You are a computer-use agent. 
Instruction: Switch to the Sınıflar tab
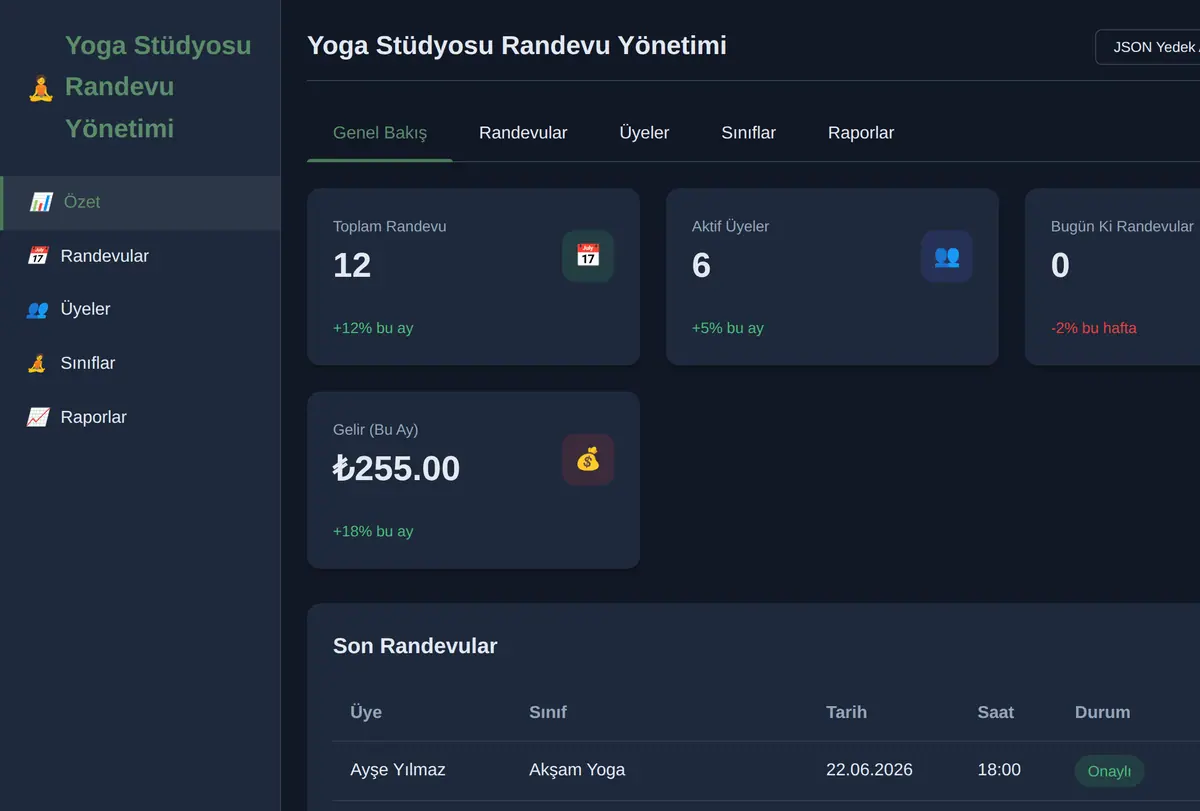click(749, 133)
